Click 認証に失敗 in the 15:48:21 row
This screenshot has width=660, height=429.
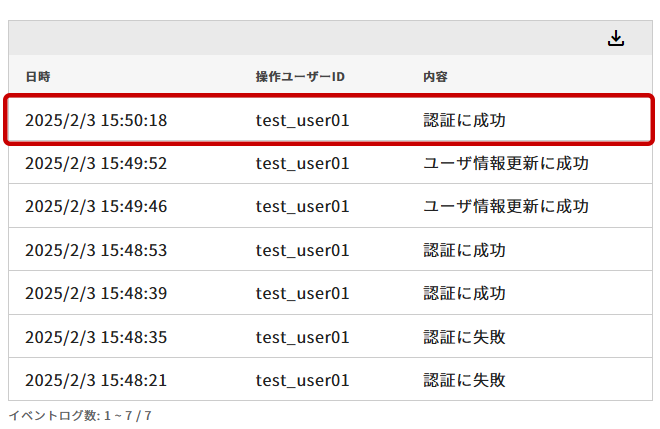(x=464, y=380)
